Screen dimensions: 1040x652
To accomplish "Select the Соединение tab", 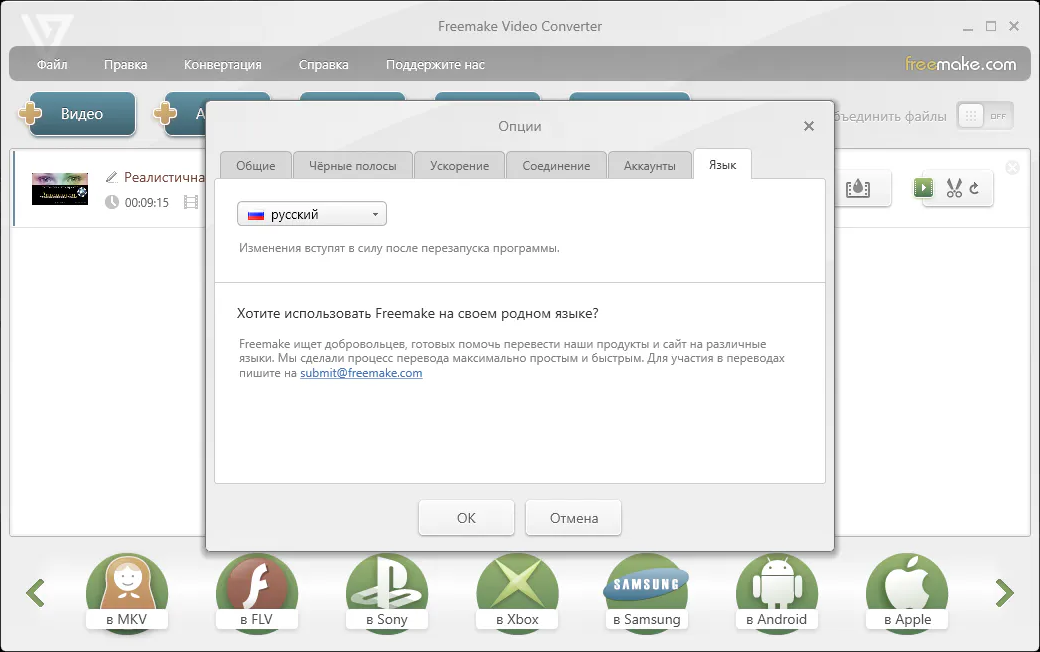I will tap(556, 166).
